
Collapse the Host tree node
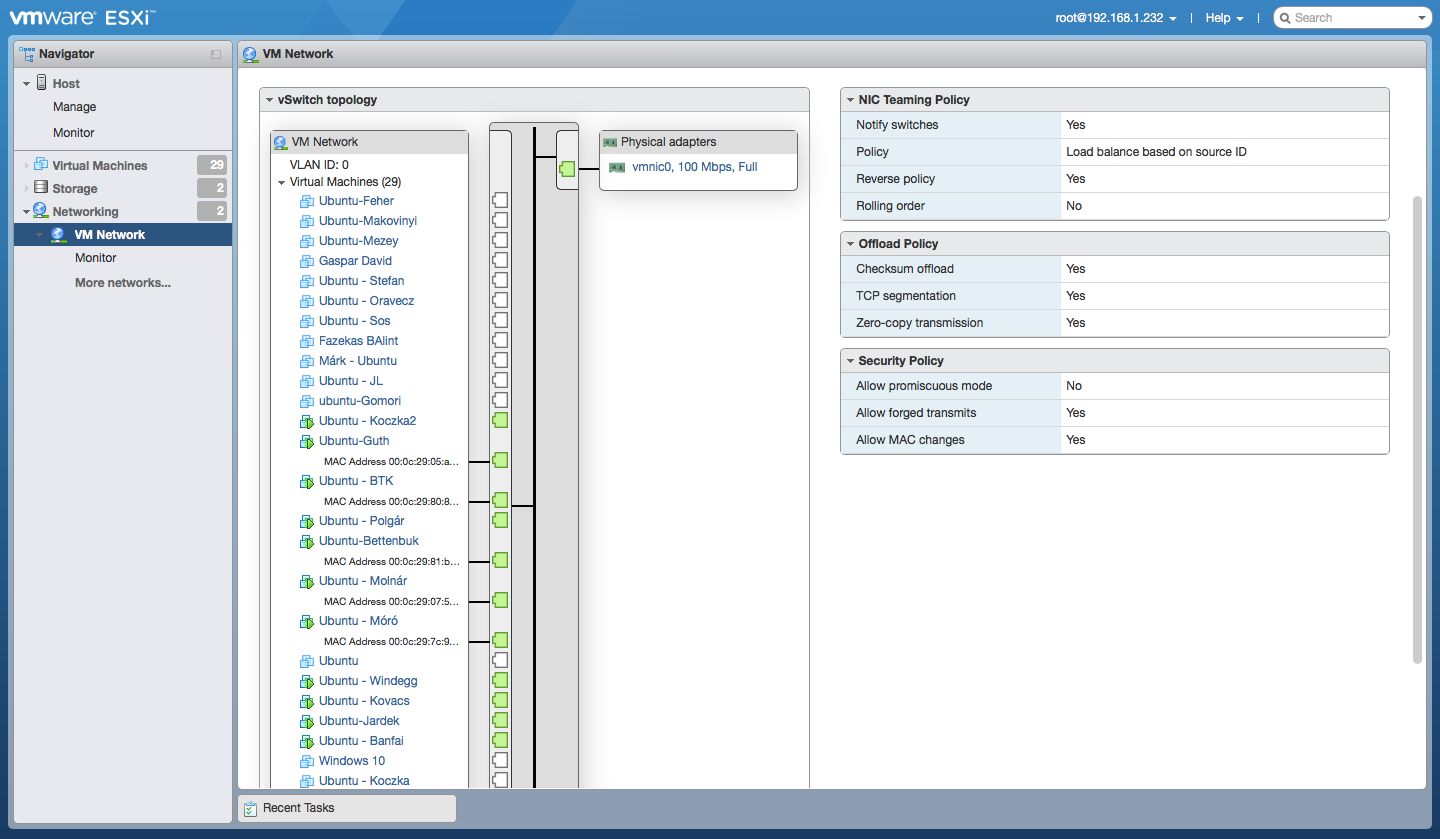point(27,84)
